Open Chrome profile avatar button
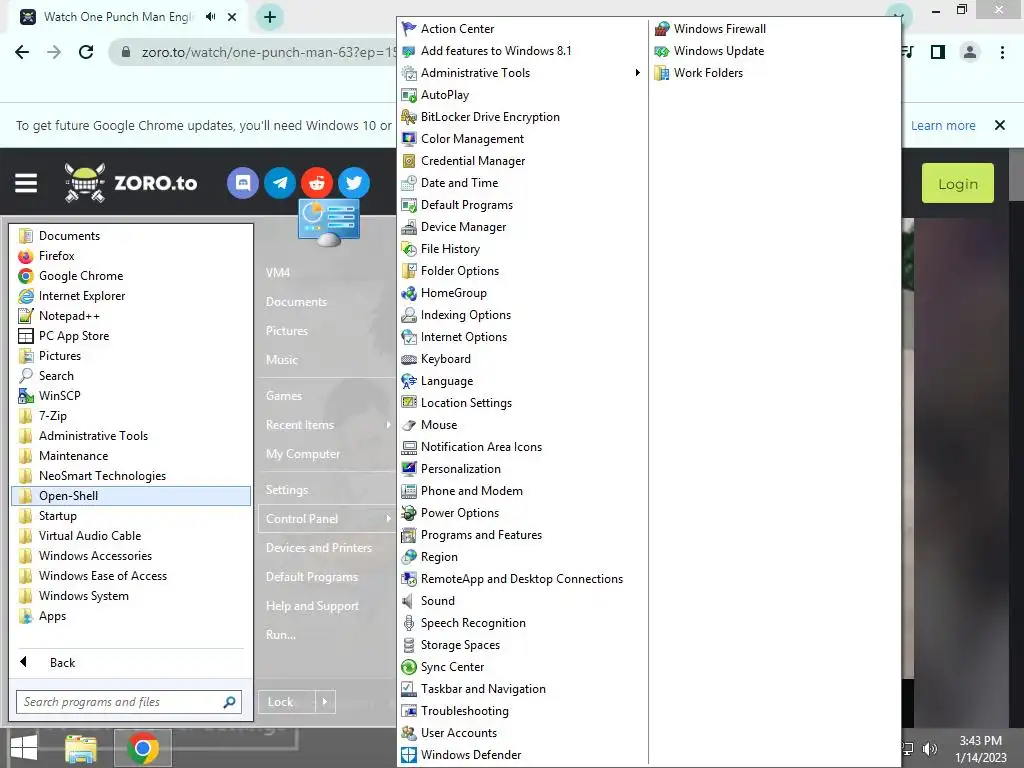1024x768 pixels. click(x=970, y=52)
